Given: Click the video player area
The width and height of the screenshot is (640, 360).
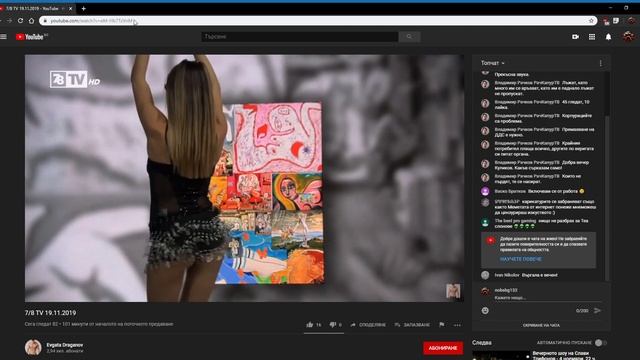Looking at the screenshot, I should (x=244, y=178).
